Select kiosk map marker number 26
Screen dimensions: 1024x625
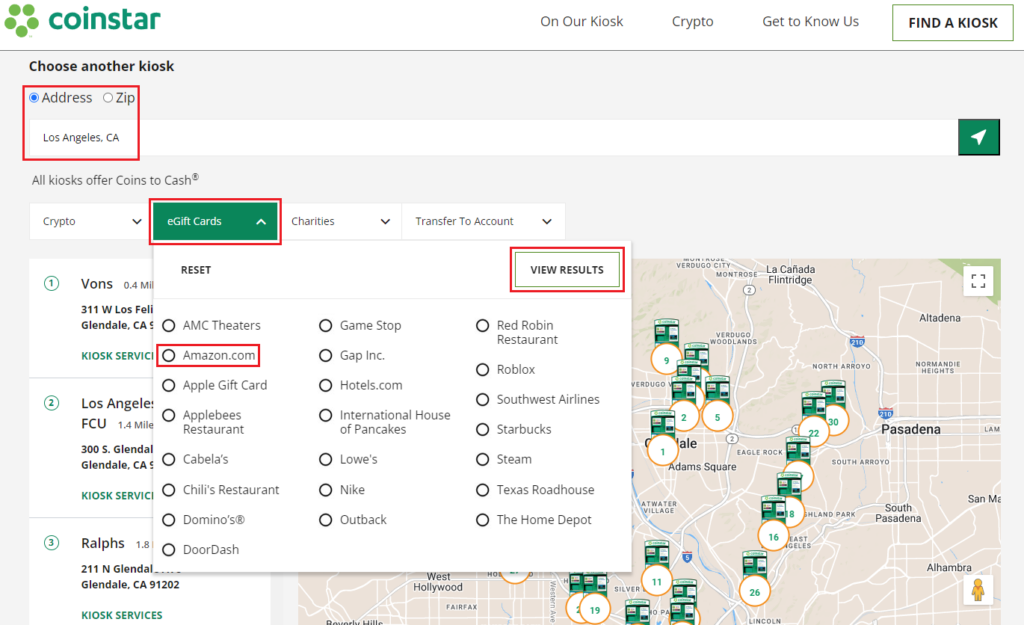tap(754, 592)
